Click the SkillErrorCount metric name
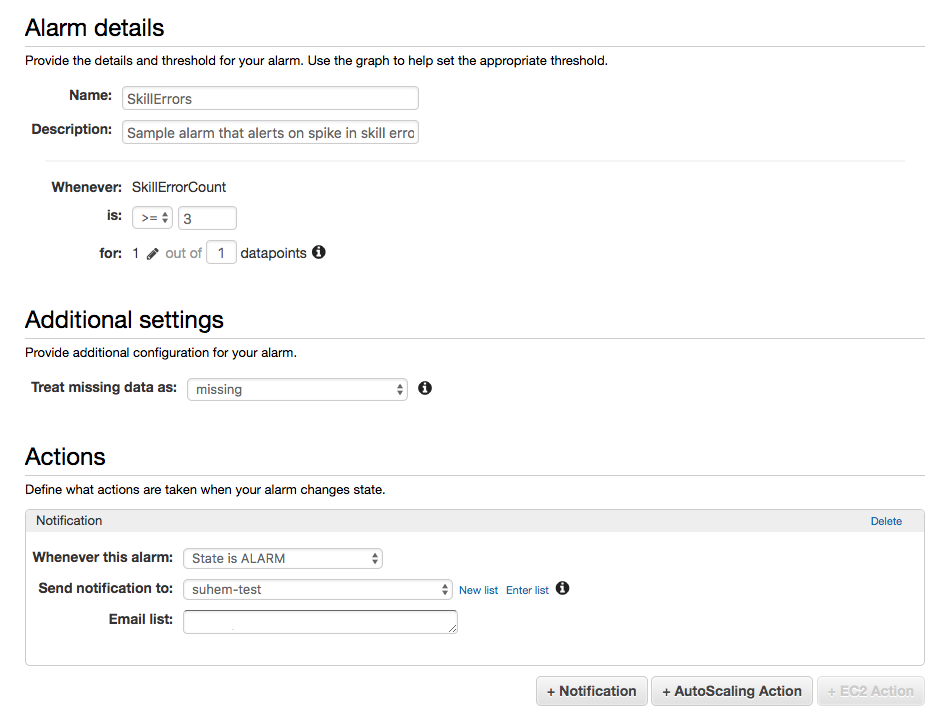 179,187
